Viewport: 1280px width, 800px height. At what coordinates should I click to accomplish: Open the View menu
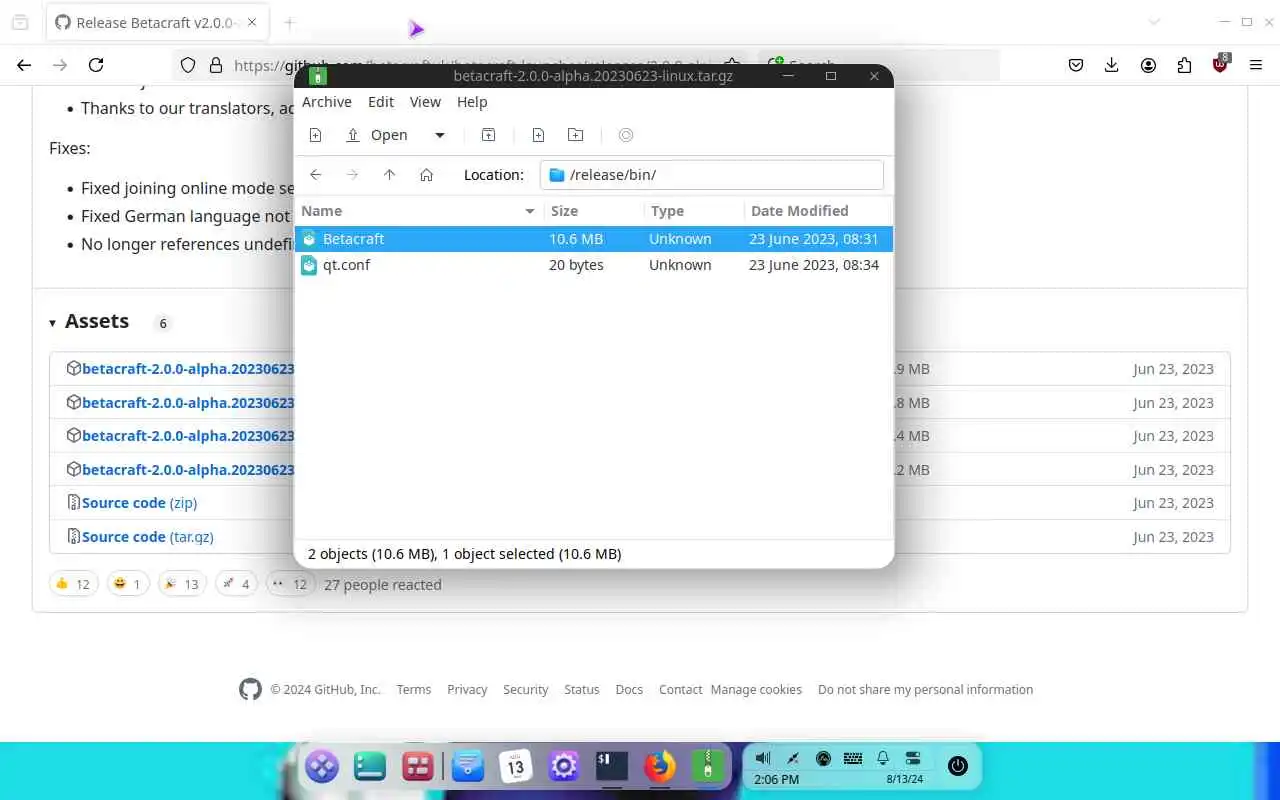(x=425, y=102)
